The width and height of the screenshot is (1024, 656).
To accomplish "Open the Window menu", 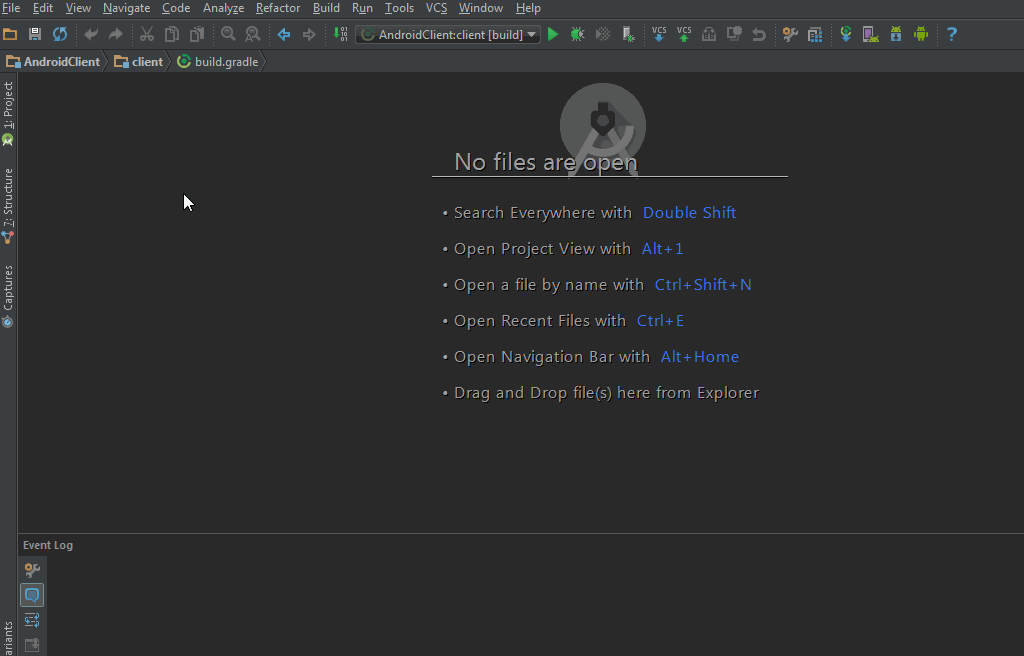I will [481, 8].
